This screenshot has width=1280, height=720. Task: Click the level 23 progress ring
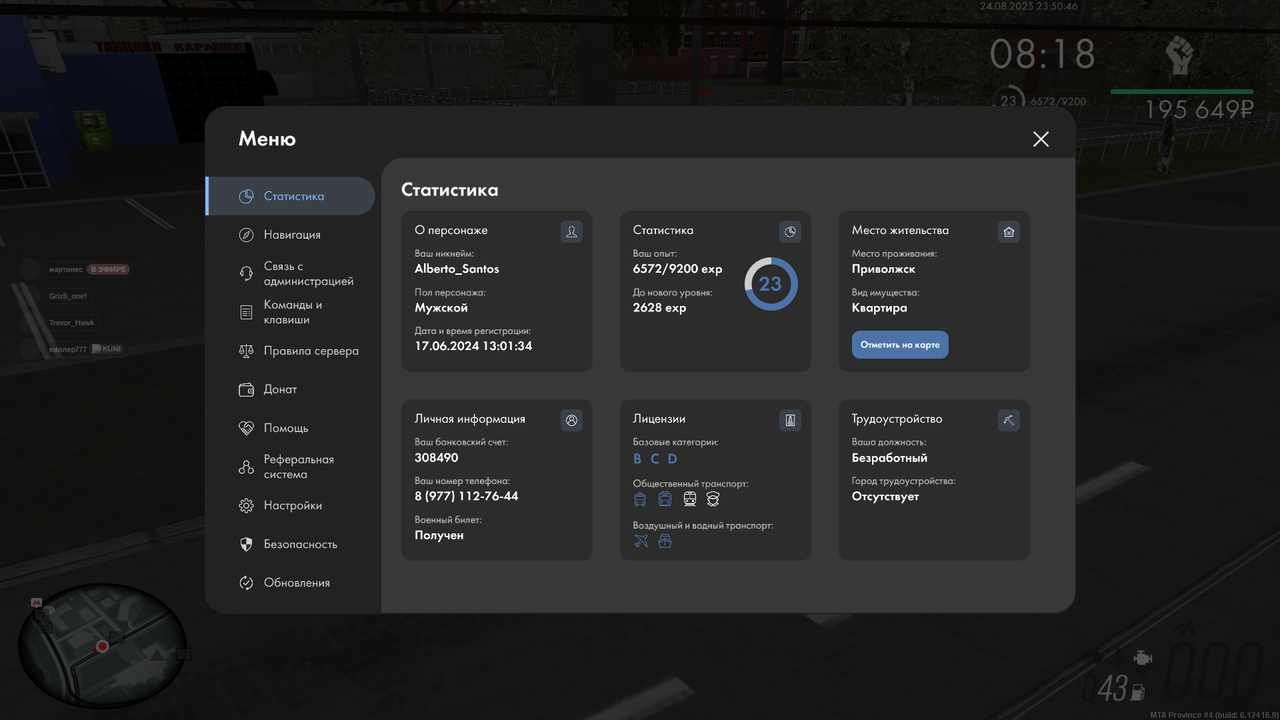pyautogui.click(x=770, y=284)
